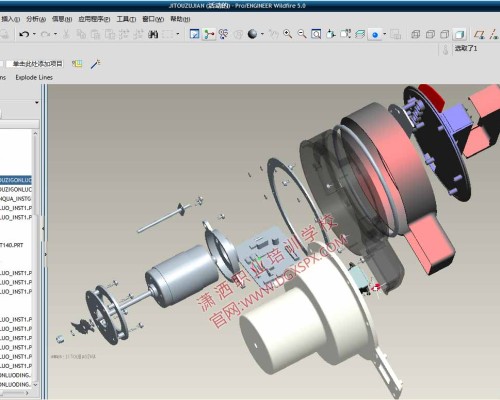Toggle datum axes display icon
The height and width of the screenshot is (400, 500).
(x=493, y=34)
